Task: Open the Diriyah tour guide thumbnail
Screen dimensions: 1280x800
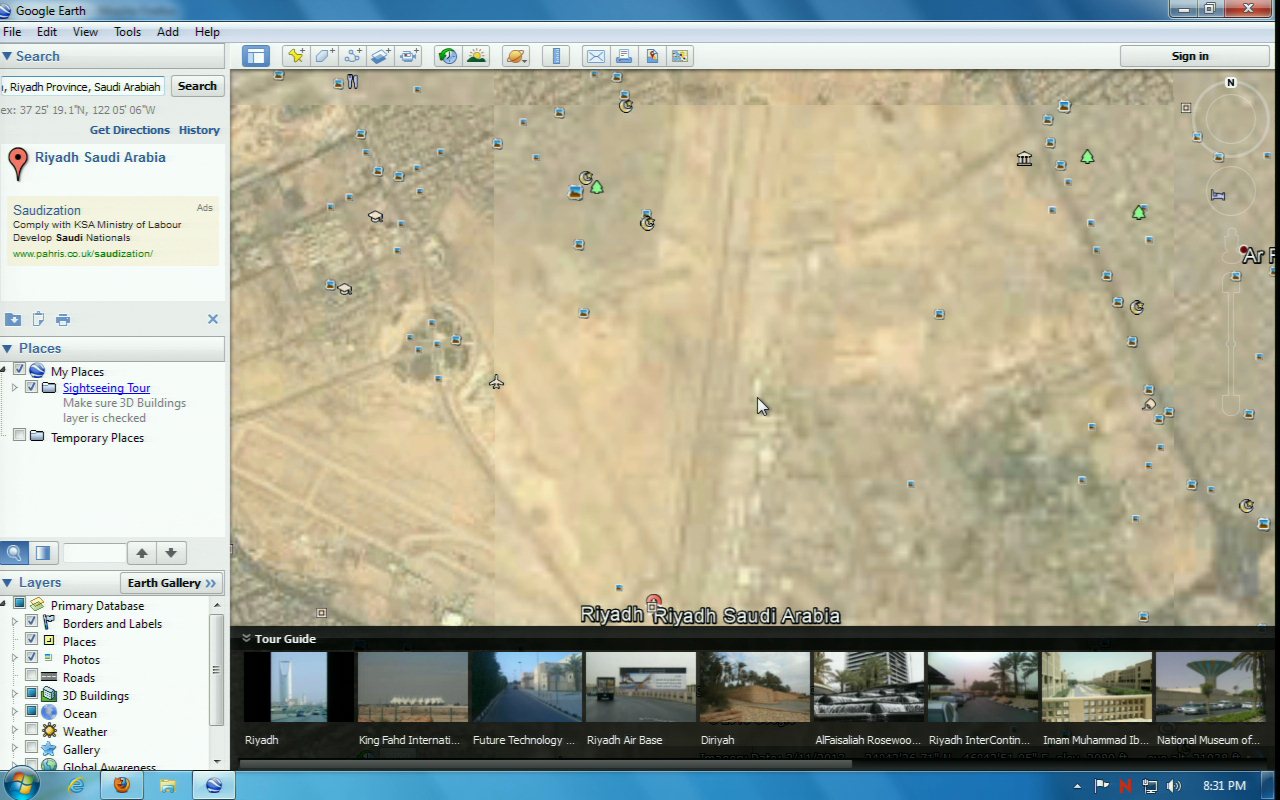Action: [x=754, y=687]
